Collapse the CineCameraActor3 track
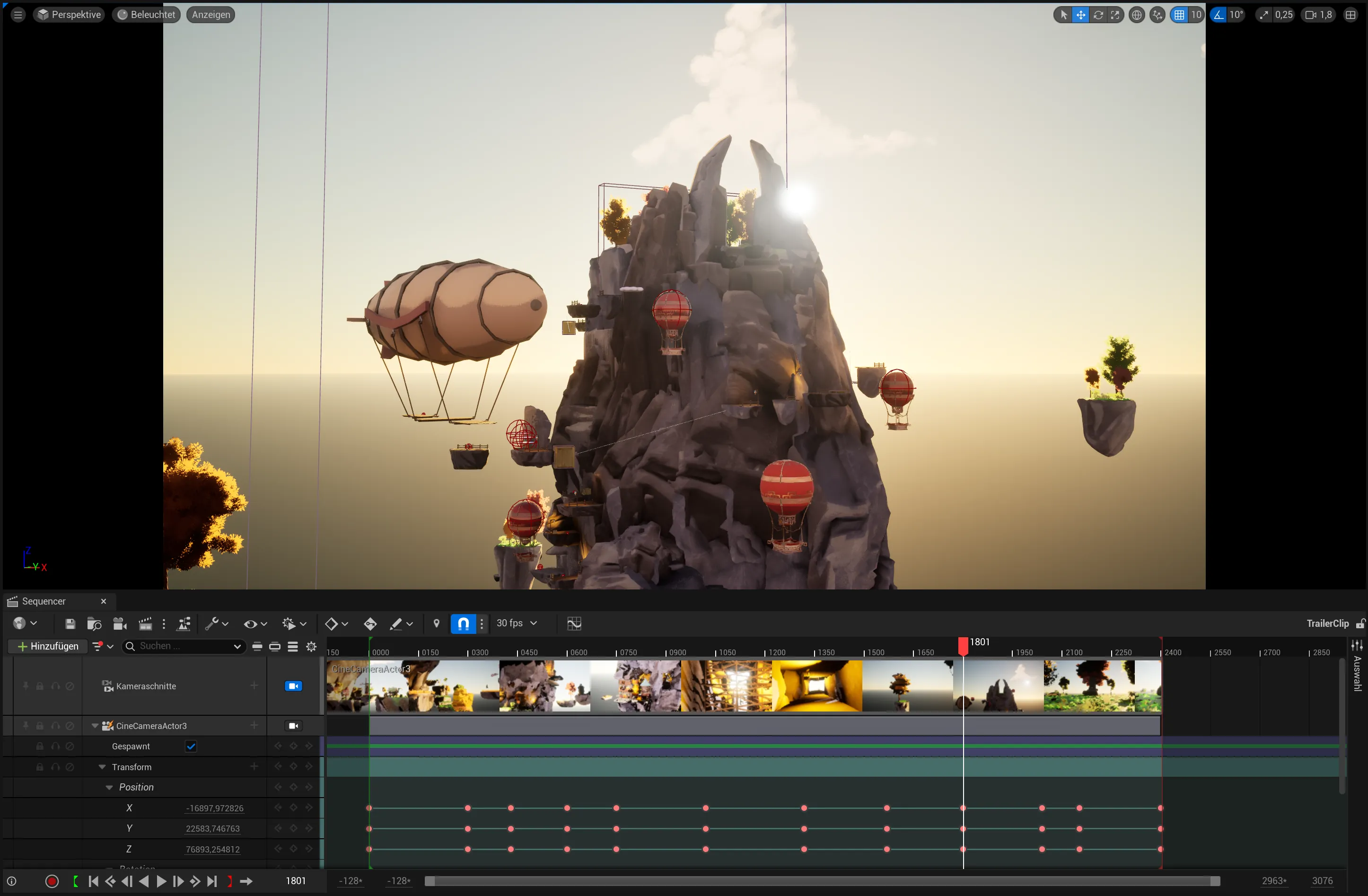 96,726
